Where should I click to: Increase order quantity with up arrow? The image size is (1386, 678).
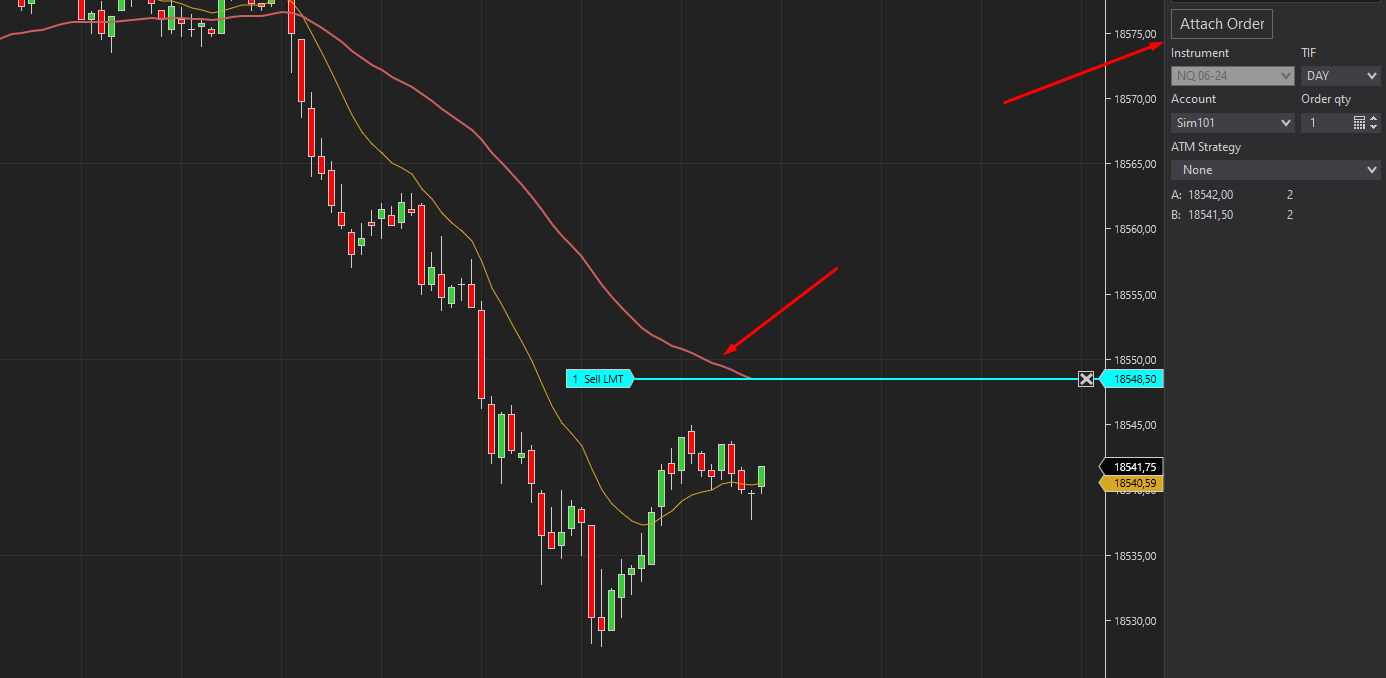[1374, 118]
